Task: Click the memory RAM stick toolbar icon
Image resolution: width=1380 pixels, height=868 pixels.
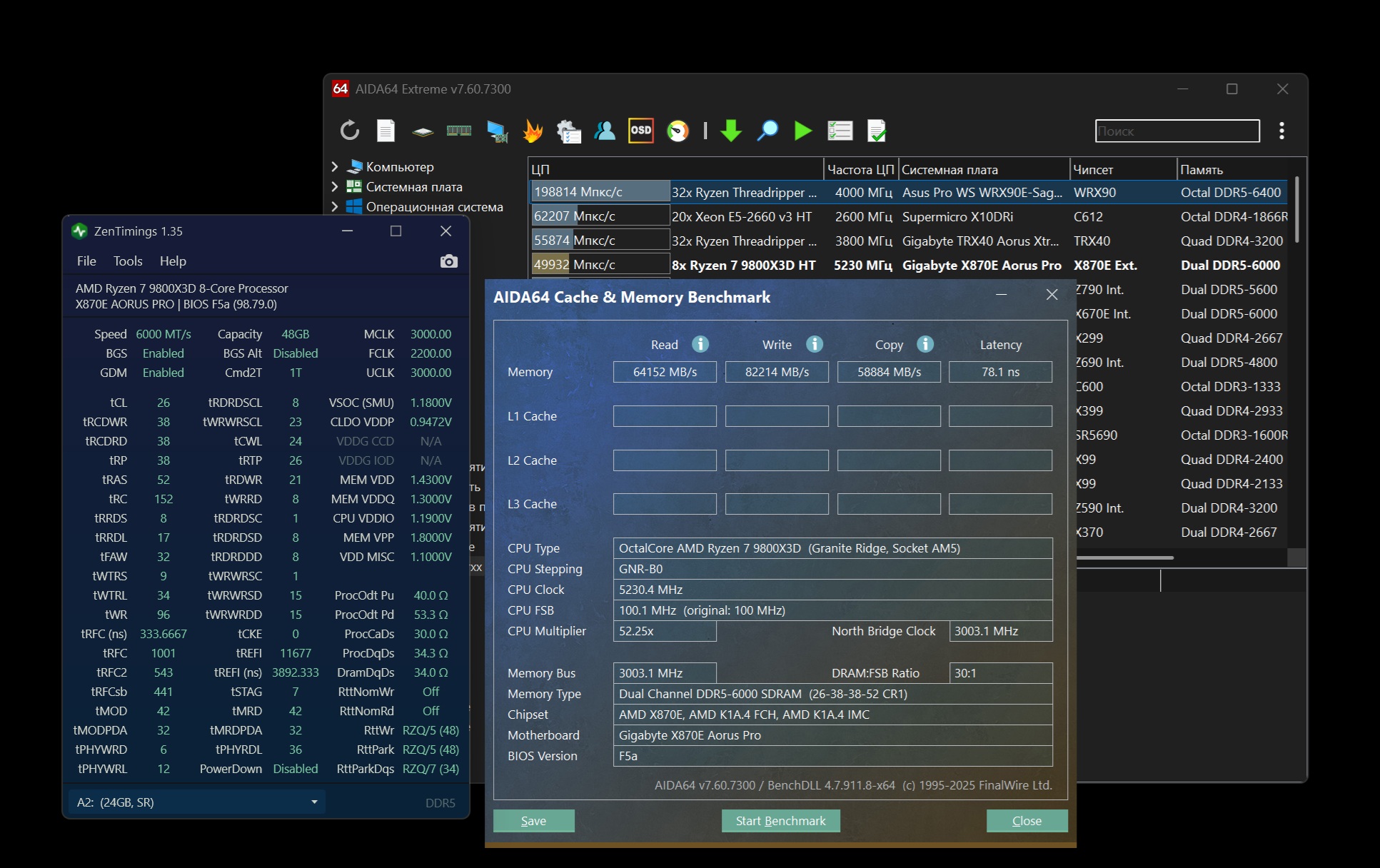Action: (458, 131)
